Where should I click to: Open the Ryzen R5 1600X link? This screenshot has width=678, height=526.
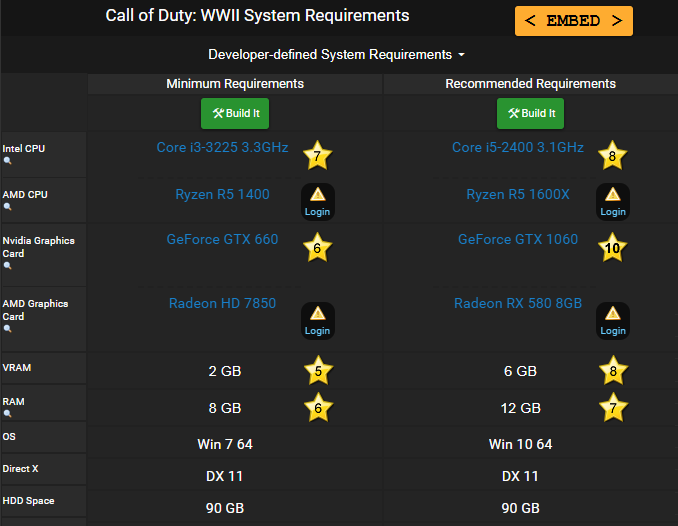(518, 194)
